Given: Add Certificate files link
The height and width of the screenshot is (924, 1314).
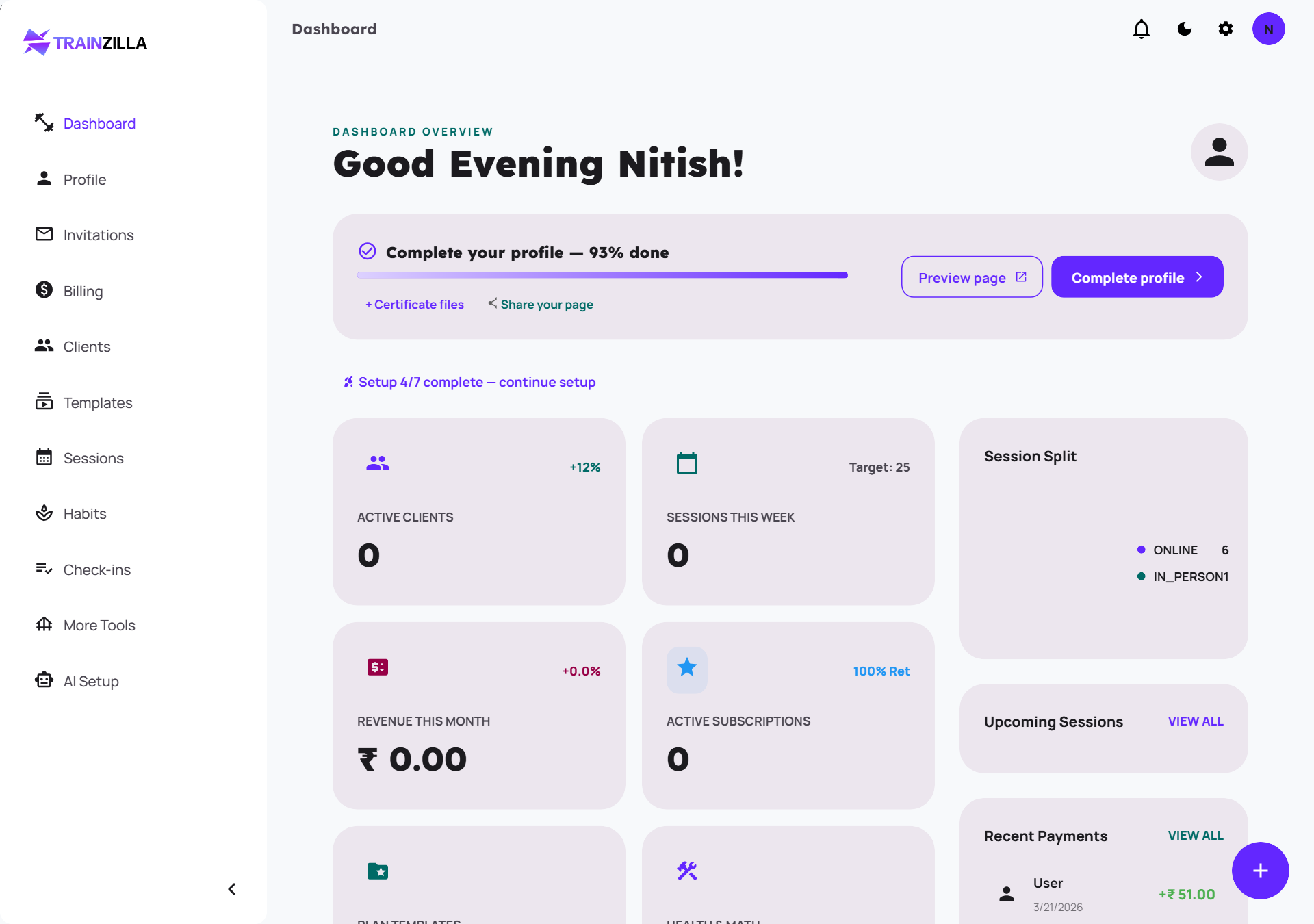Looking at the screenshot, I should click(415, 305).
